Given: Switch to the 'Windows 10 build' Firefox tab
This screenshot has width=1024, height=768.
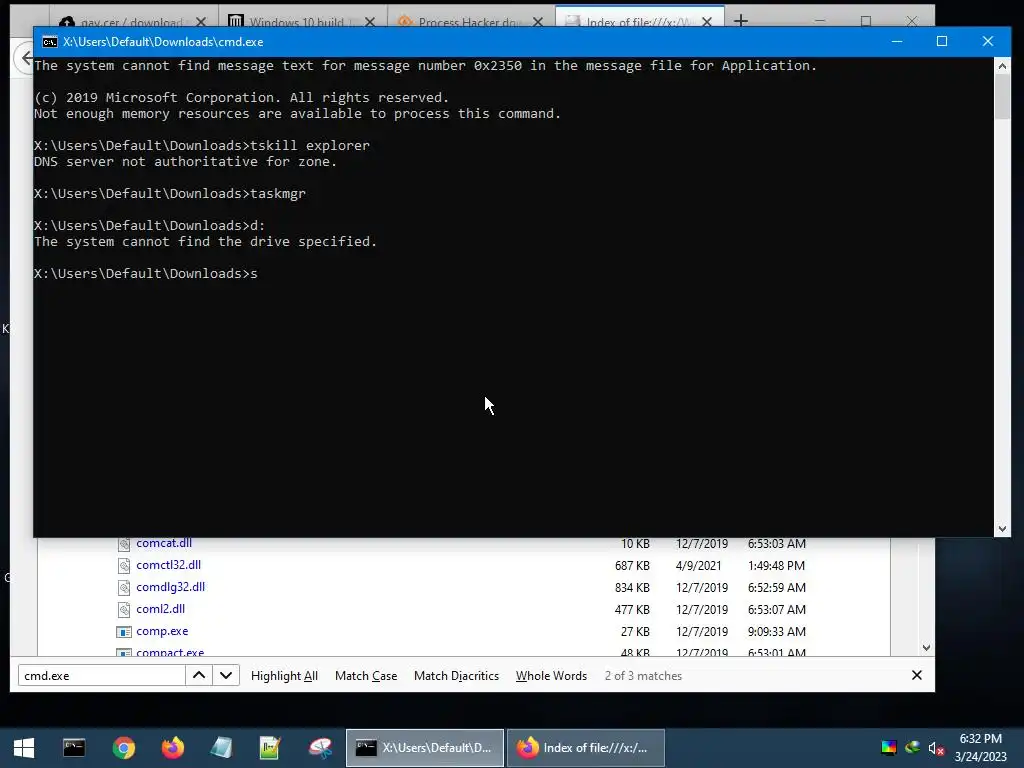Looking at the screenshot, I should point(292,22).
